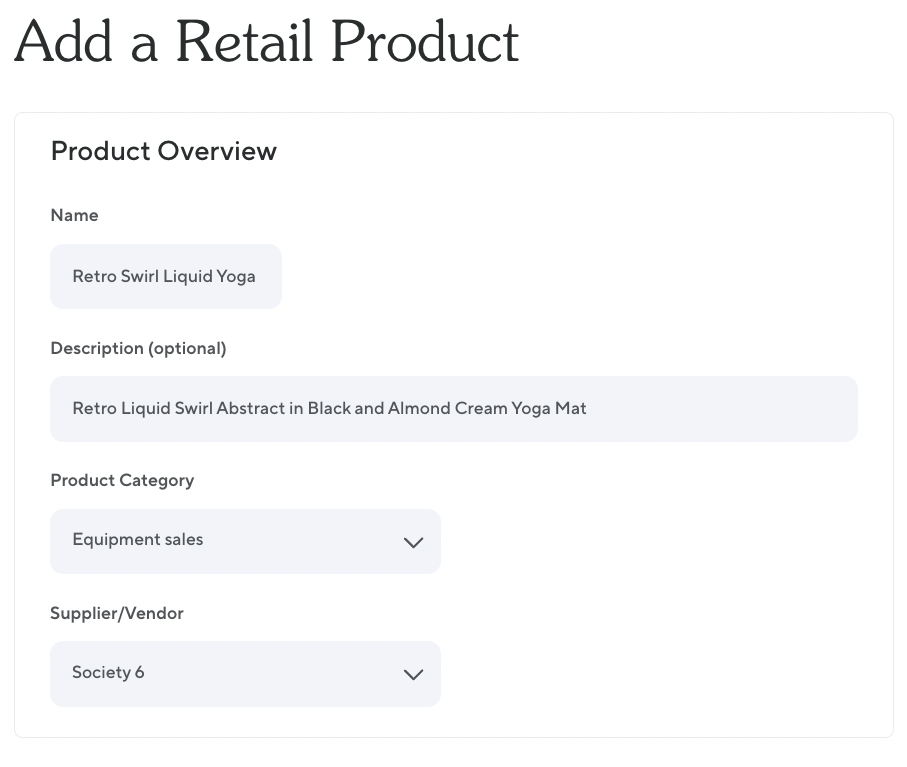Click the word "Retail" in the page title
907x767 pixels.
244,42
